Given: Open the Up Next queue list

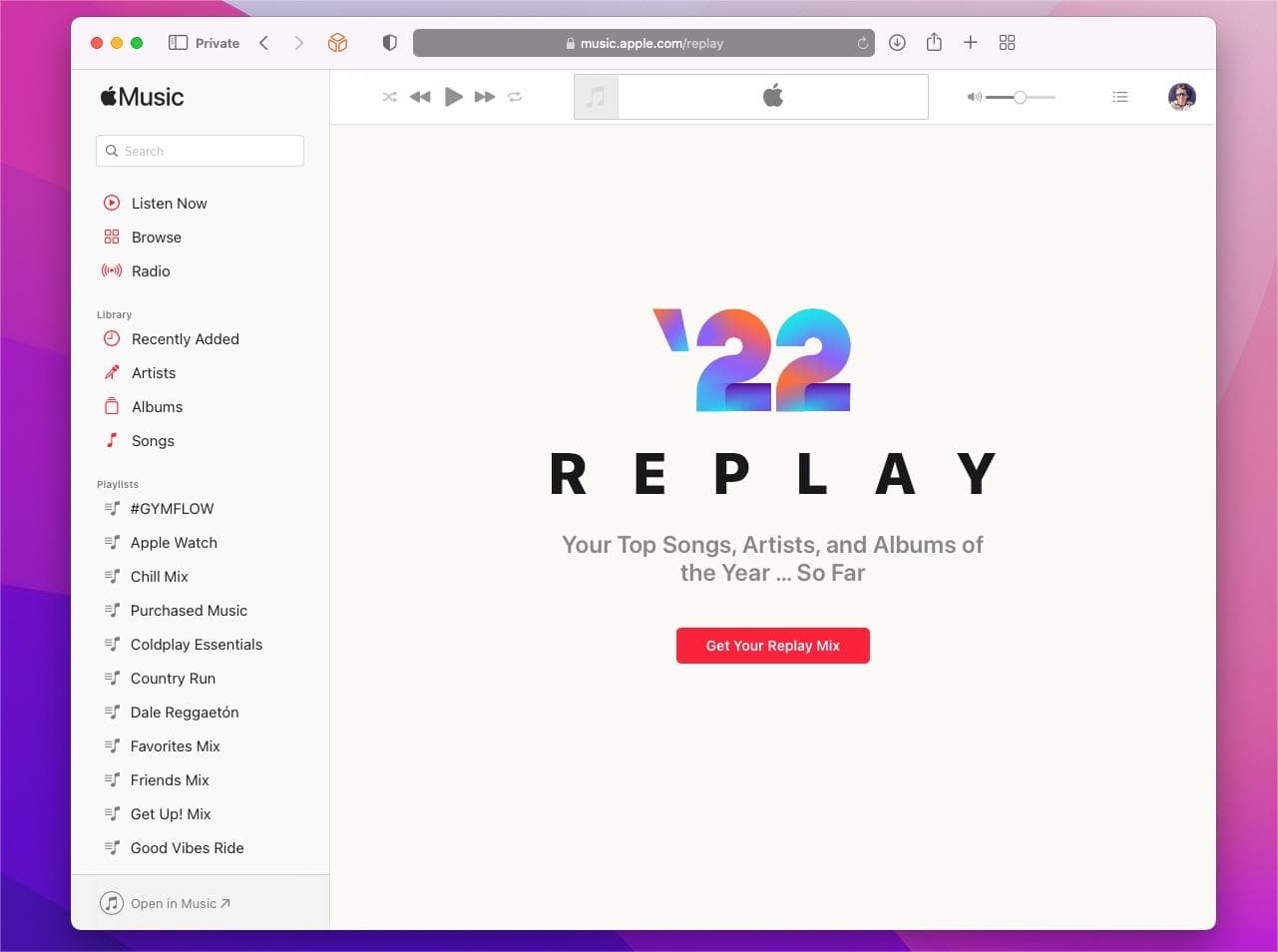Looking at the screenshot, I should point(1120,97).
